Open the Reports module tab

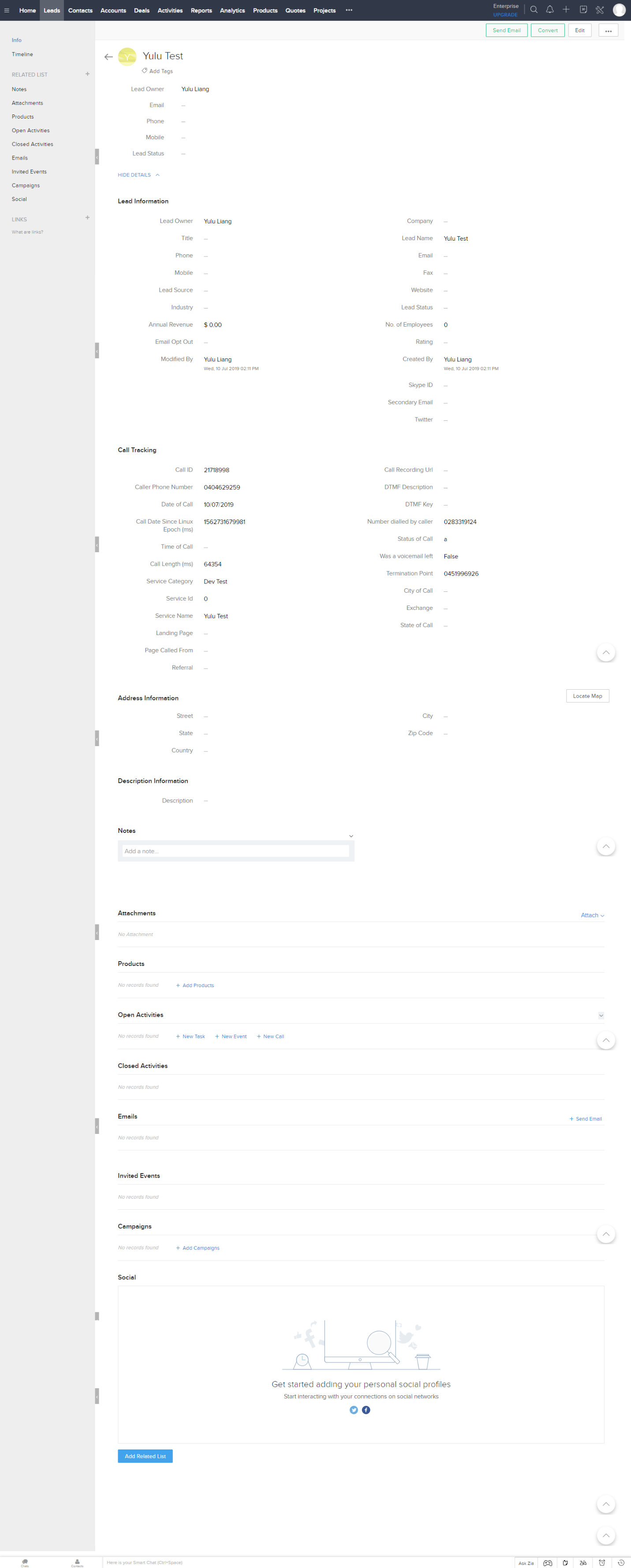[201, 10]
